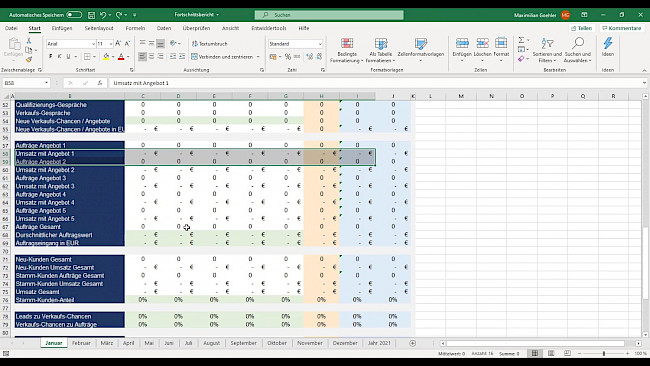Switch to the Jahr 2021 sheet tab
Viewport: 650px width, 366px height.
pyautogui.click(x=379, y=343)
